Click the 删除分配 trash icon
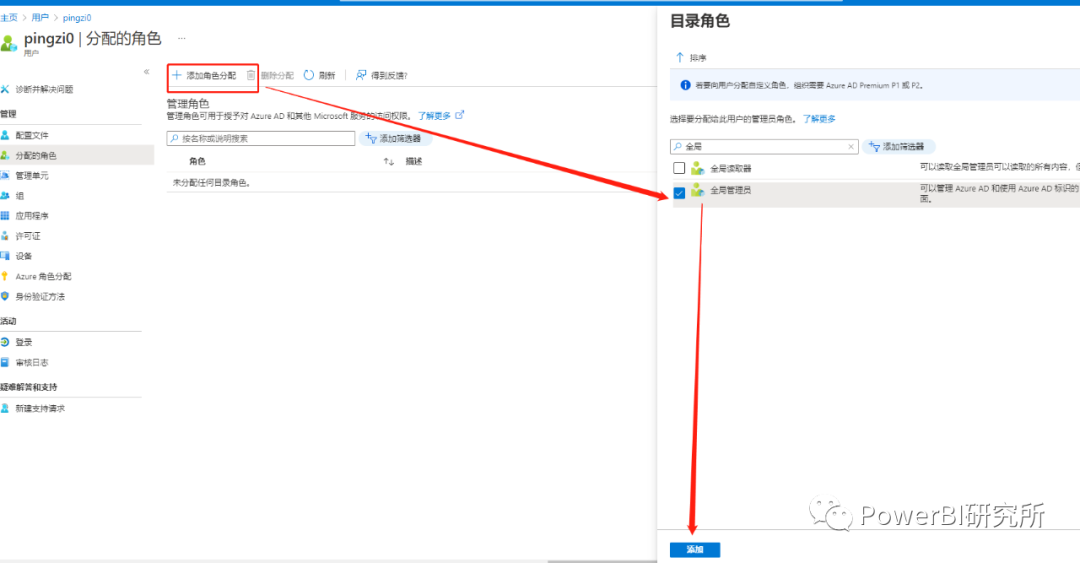Image resolution: width=1080 pixels, height=563 pixels. coord(251,75)
